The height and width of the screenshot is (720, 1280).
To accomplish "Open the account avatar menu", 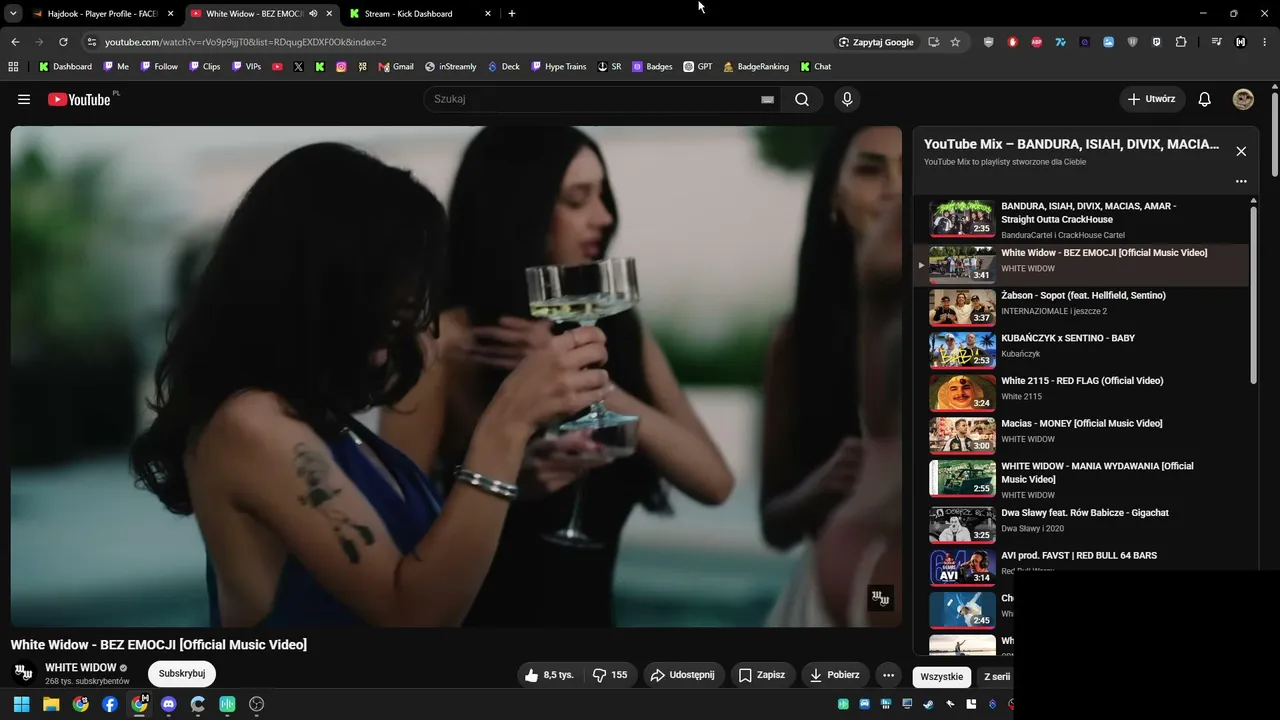I will 1243,99.
